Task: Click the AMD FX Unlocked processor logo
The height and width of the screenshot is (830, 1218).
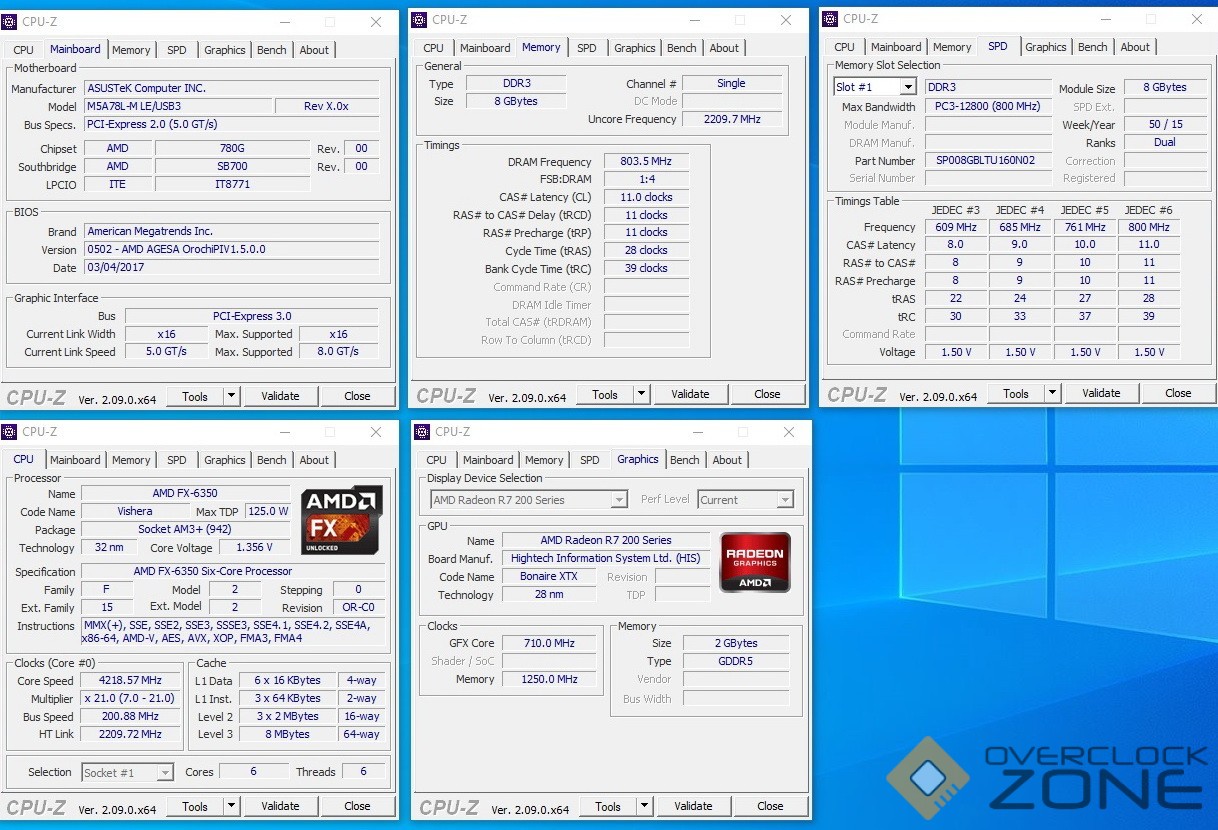Action: [341, 520]
